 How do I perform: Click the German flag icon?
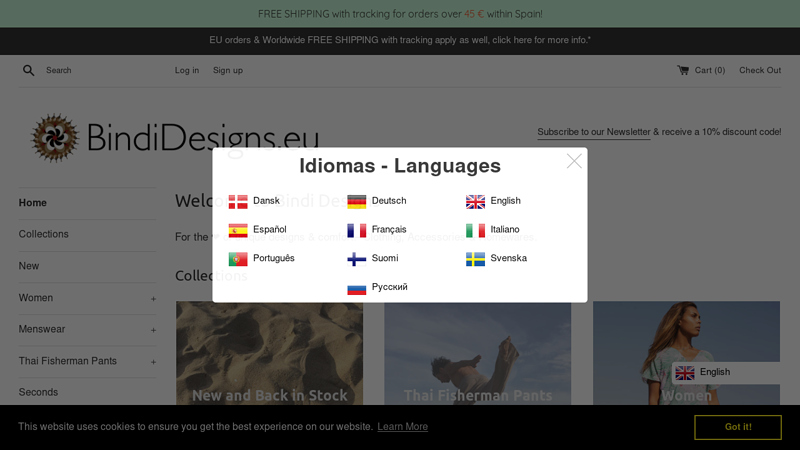coord(357,202)
